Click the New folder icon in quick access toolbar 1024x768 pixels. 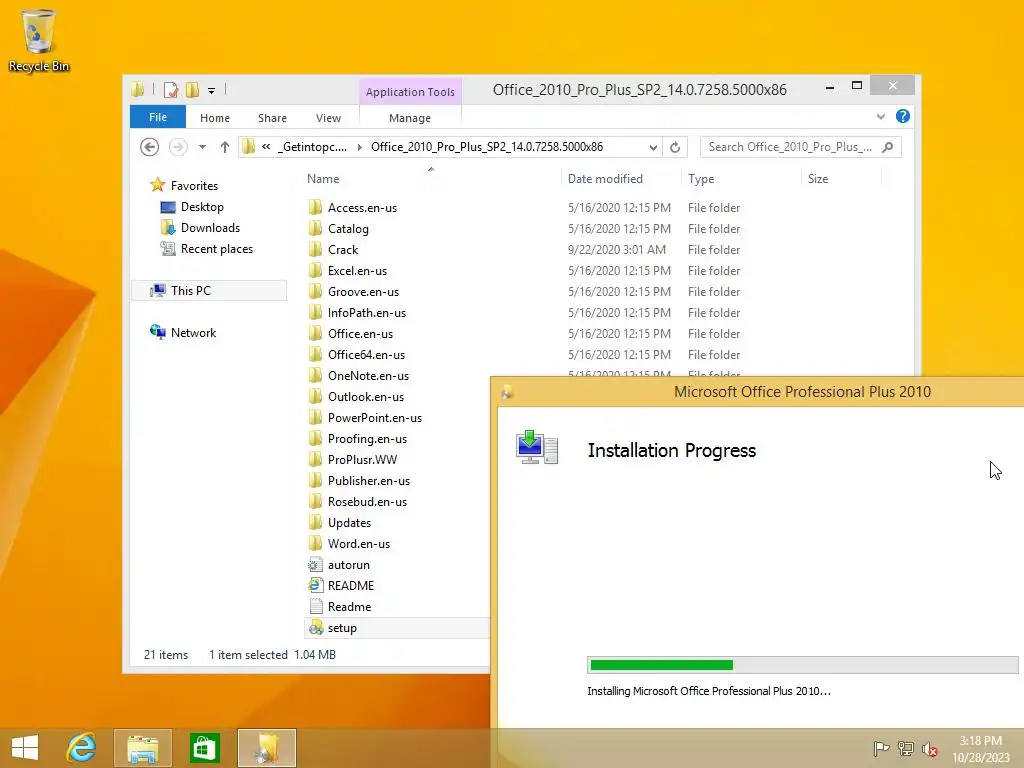[x=192, y=89]
